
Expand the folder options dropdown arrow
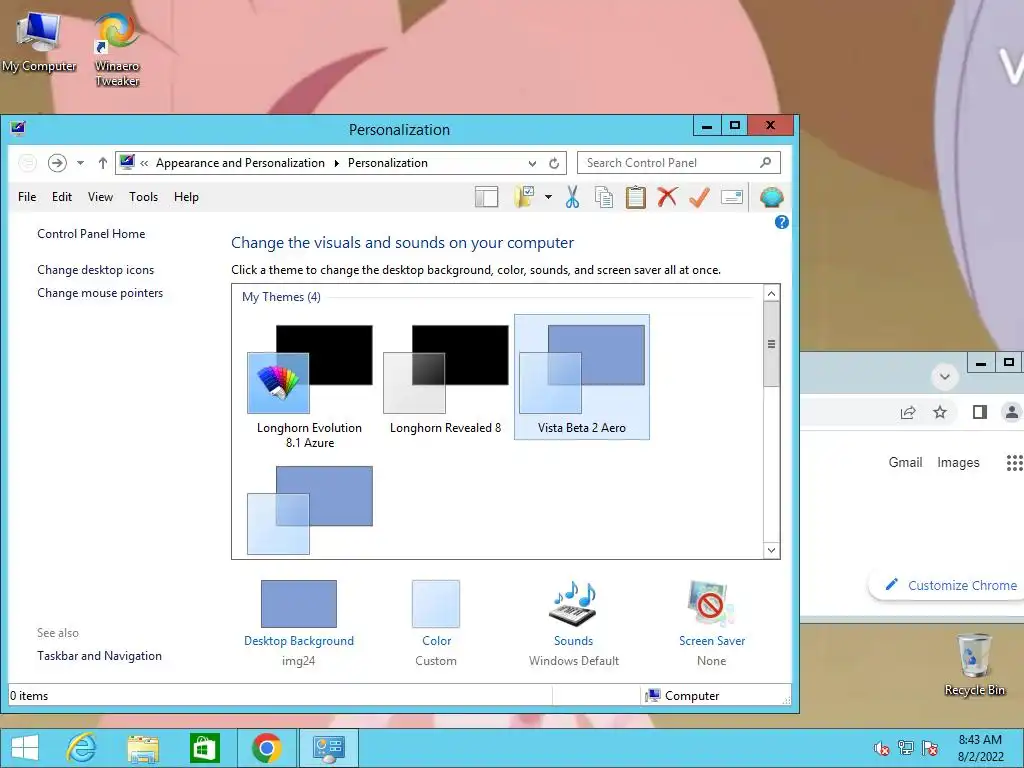click(549, 197)
